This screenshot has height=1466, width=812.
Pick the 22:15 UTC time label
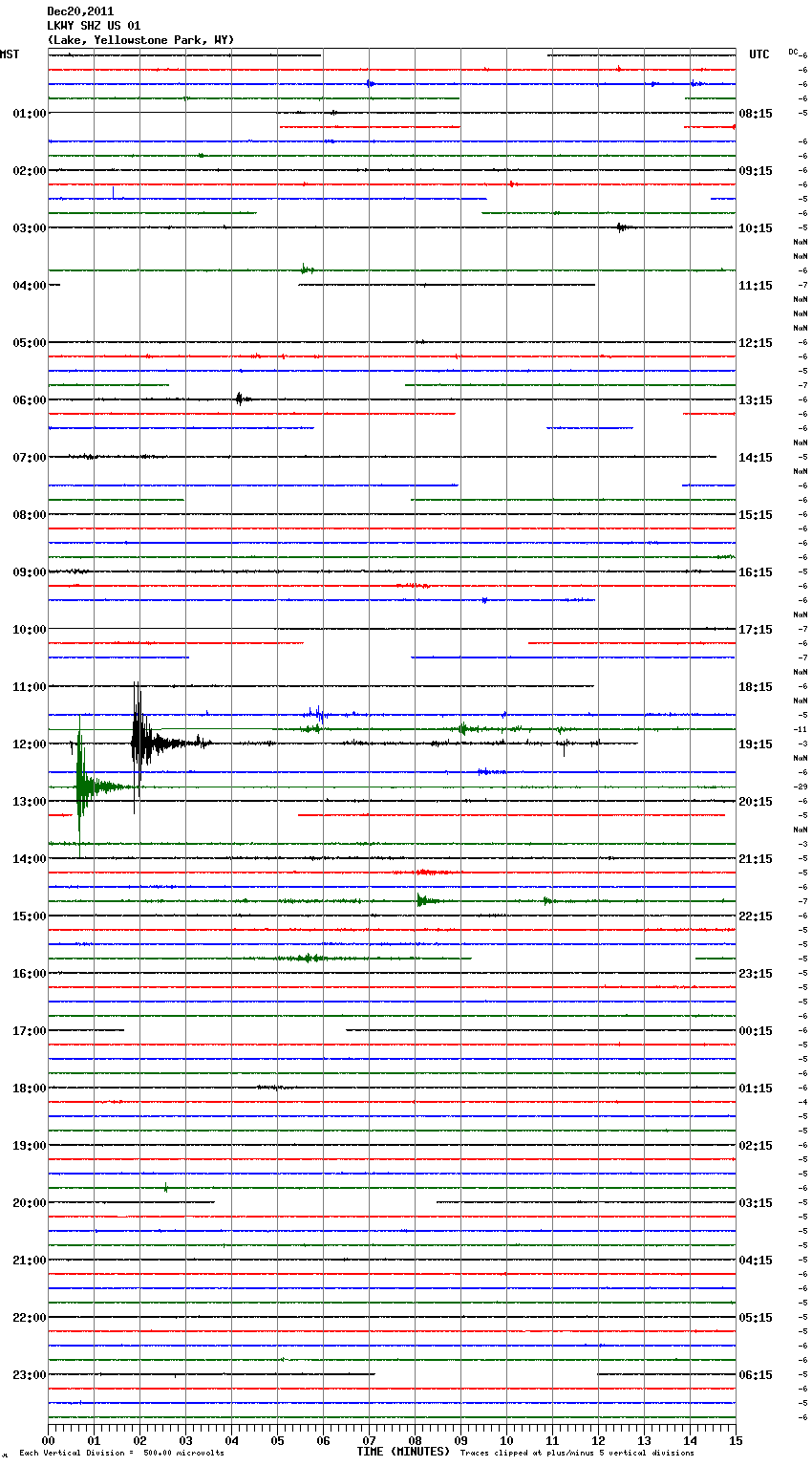[756, 916]
